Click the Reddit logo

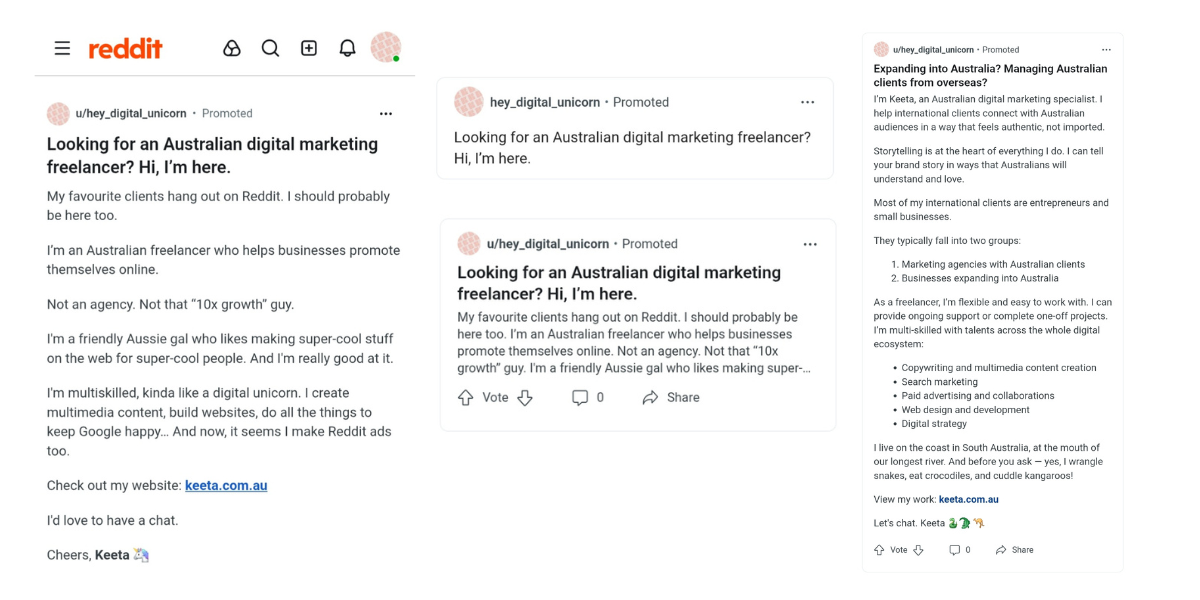coord(125,48)
